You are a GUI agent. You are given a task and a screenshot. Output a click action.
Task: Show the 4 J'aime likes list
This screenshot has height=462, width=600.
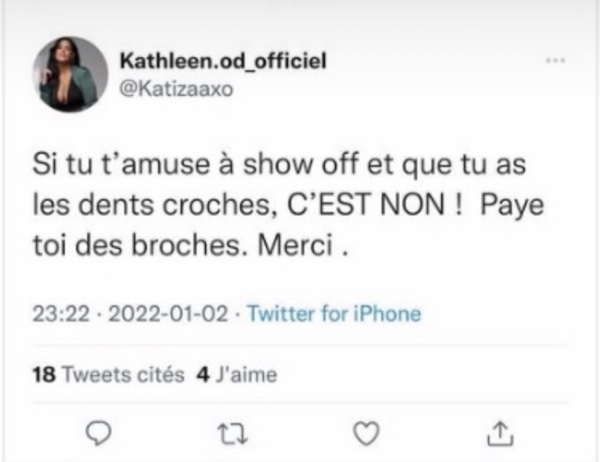pyautogui.click(x=237, y=374)
